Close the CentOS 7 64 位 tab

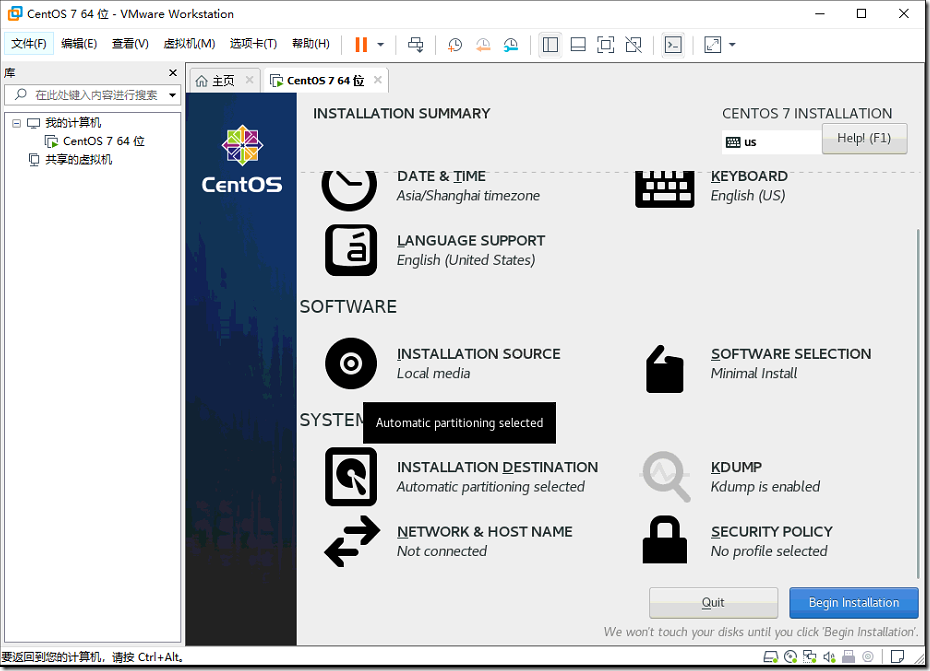pos(378,80)
